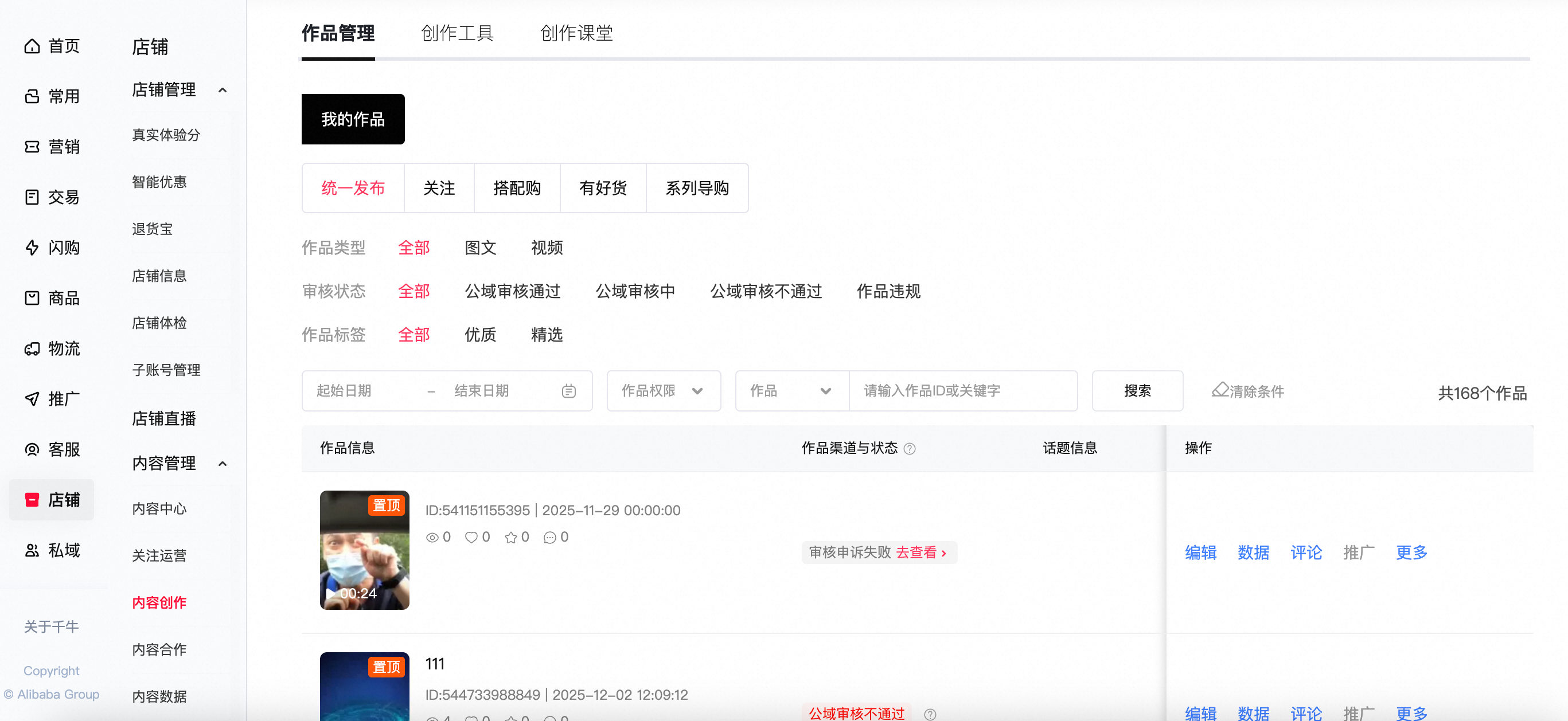Select 统一发布 channel tab
Image resolution: width=1568 pixels, height=721 pixels.
[x=353, y=188]
